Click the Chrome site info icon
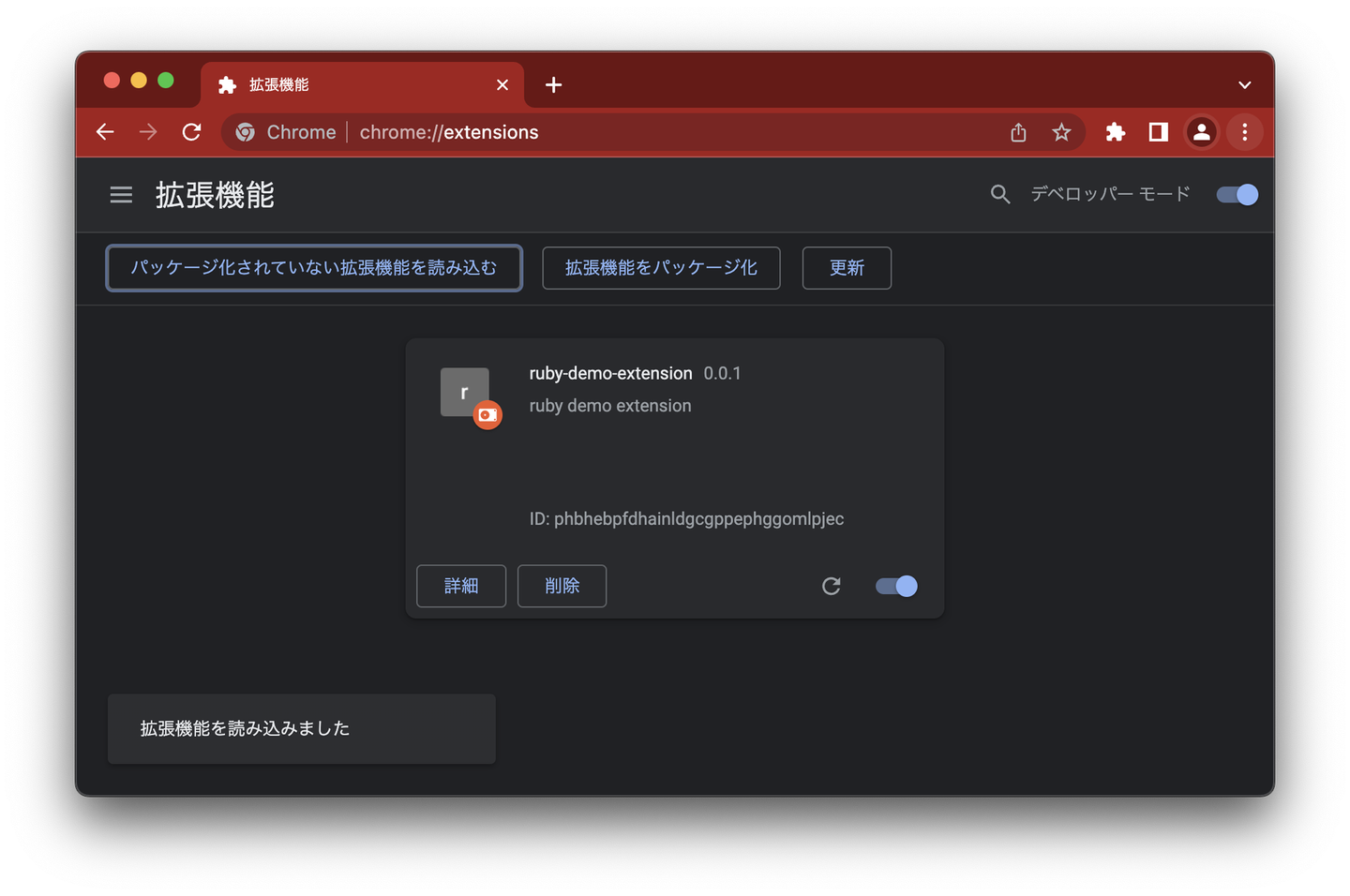The height and width of the screenshot is (896, 1350). coord(246,132)
